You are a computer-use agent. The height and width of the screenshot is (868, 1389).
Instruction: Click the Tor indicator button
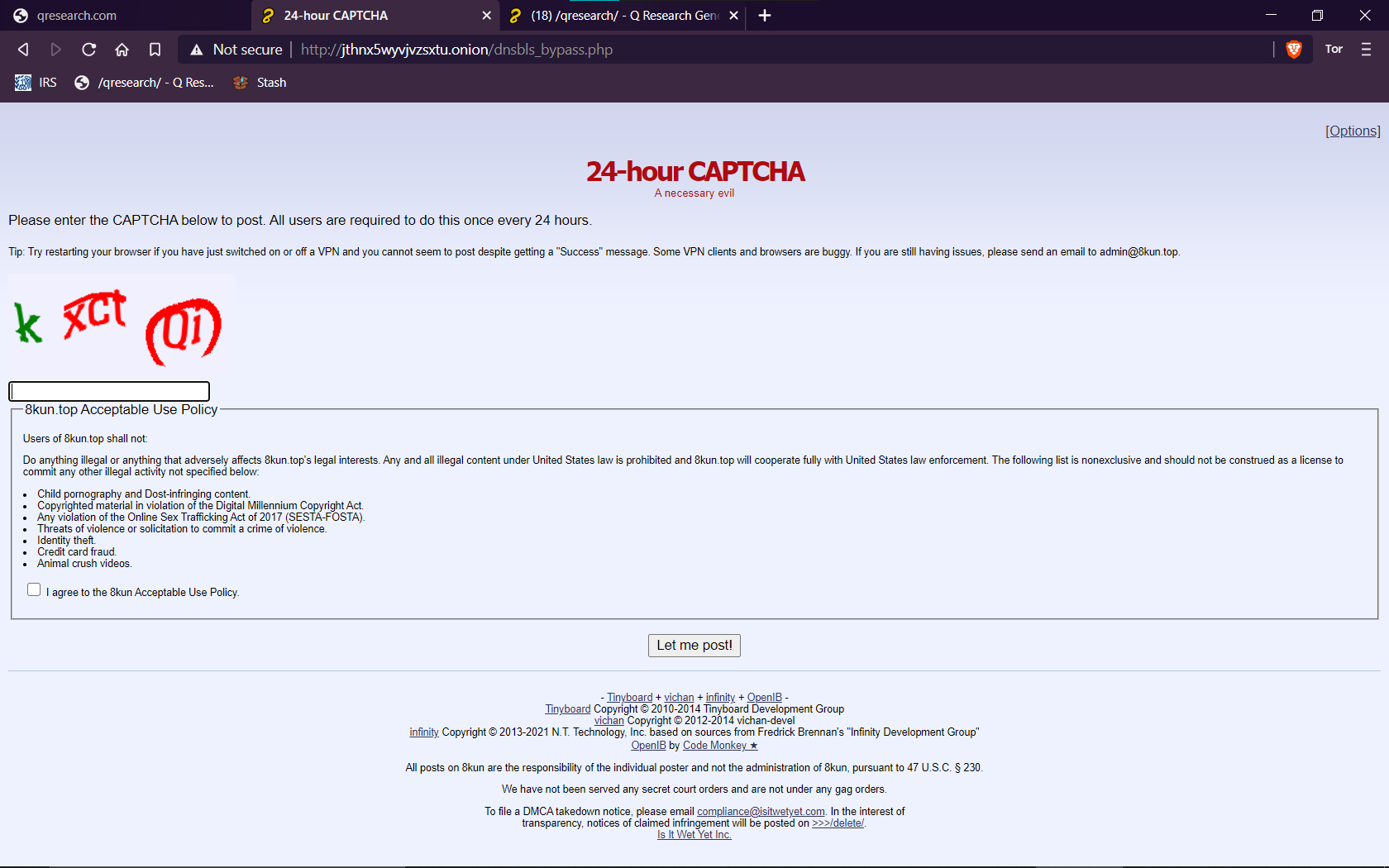pos(1334,49)
